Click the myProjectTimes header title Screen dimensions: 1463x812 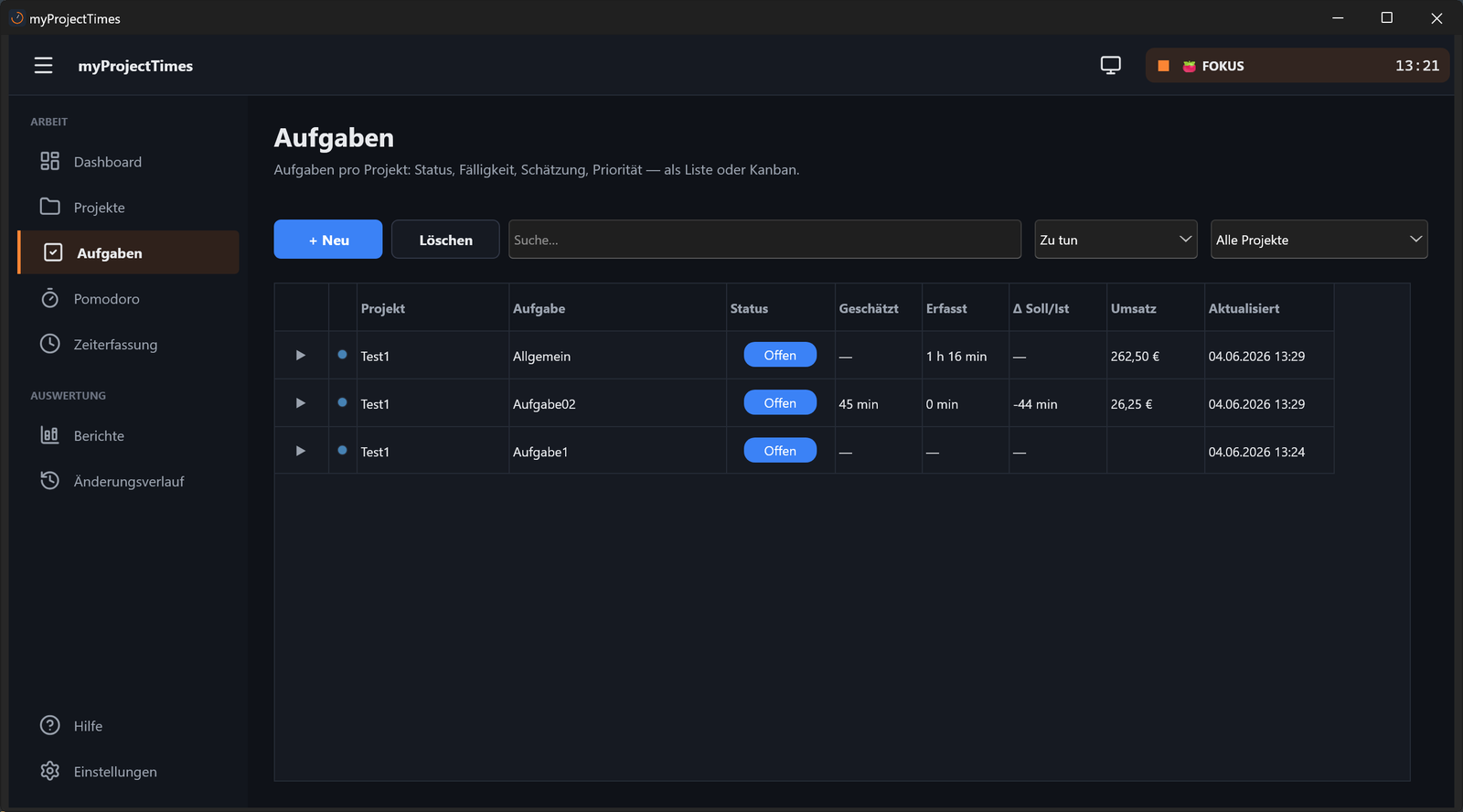(135, 66)
